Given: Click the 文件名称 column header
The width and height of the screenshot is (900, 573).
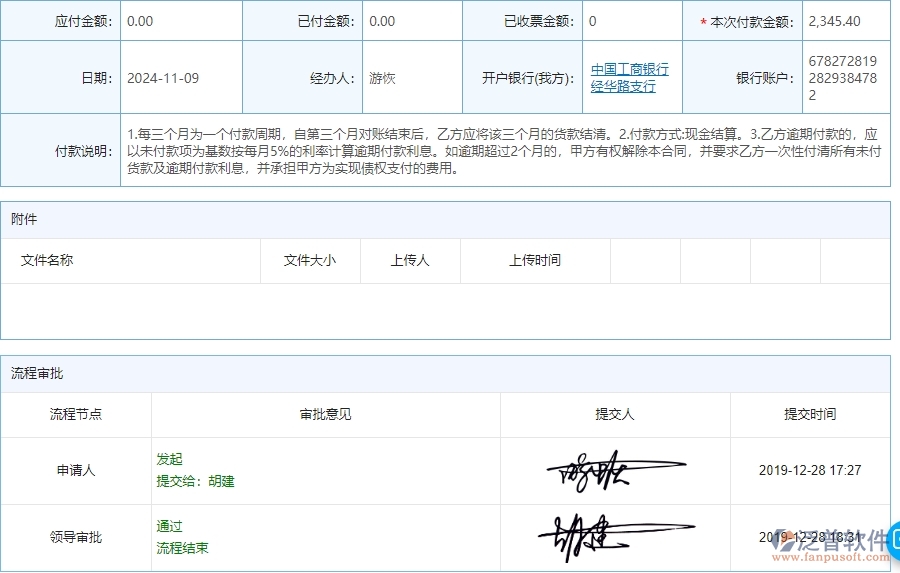Looking at the screenshot, I should [x=46, y=260].
